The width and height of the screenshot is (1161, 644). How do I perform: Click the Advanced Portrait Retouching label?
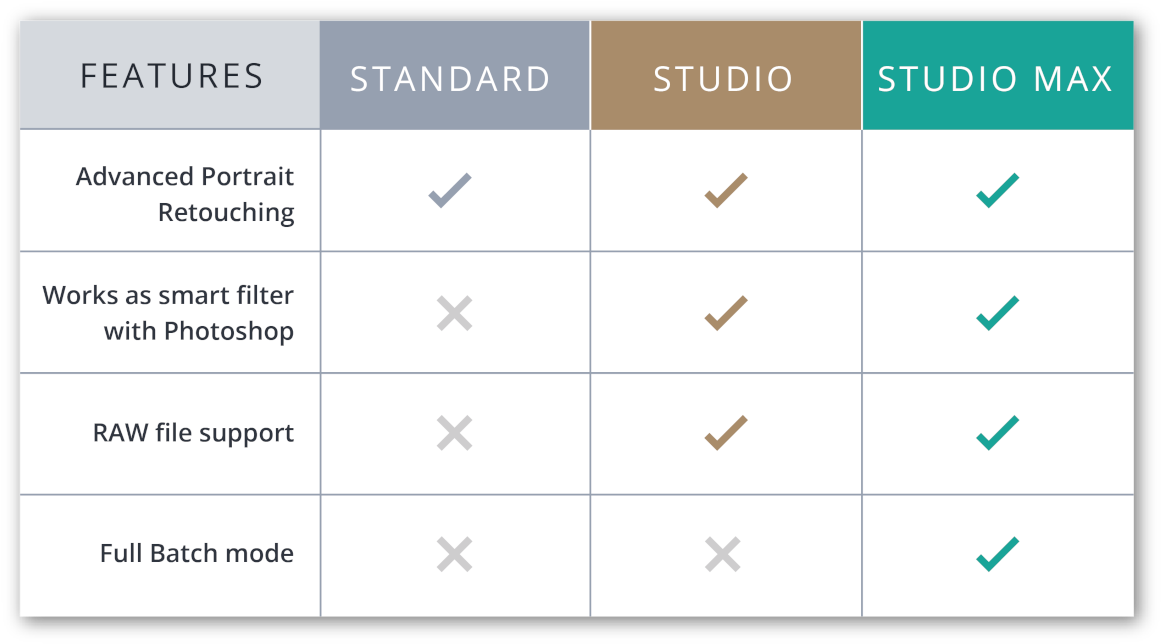click(185, 194)
